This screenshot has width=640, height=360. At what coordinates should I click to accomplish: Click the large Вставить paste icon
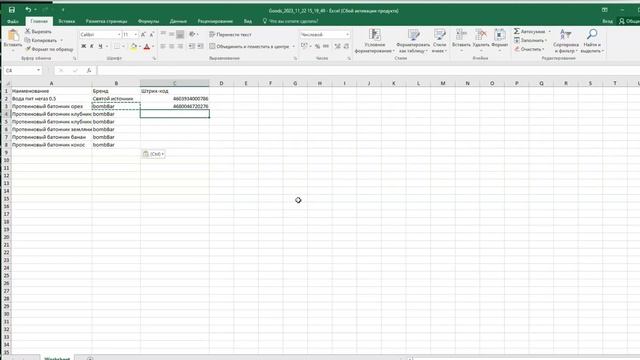(13, 36)
